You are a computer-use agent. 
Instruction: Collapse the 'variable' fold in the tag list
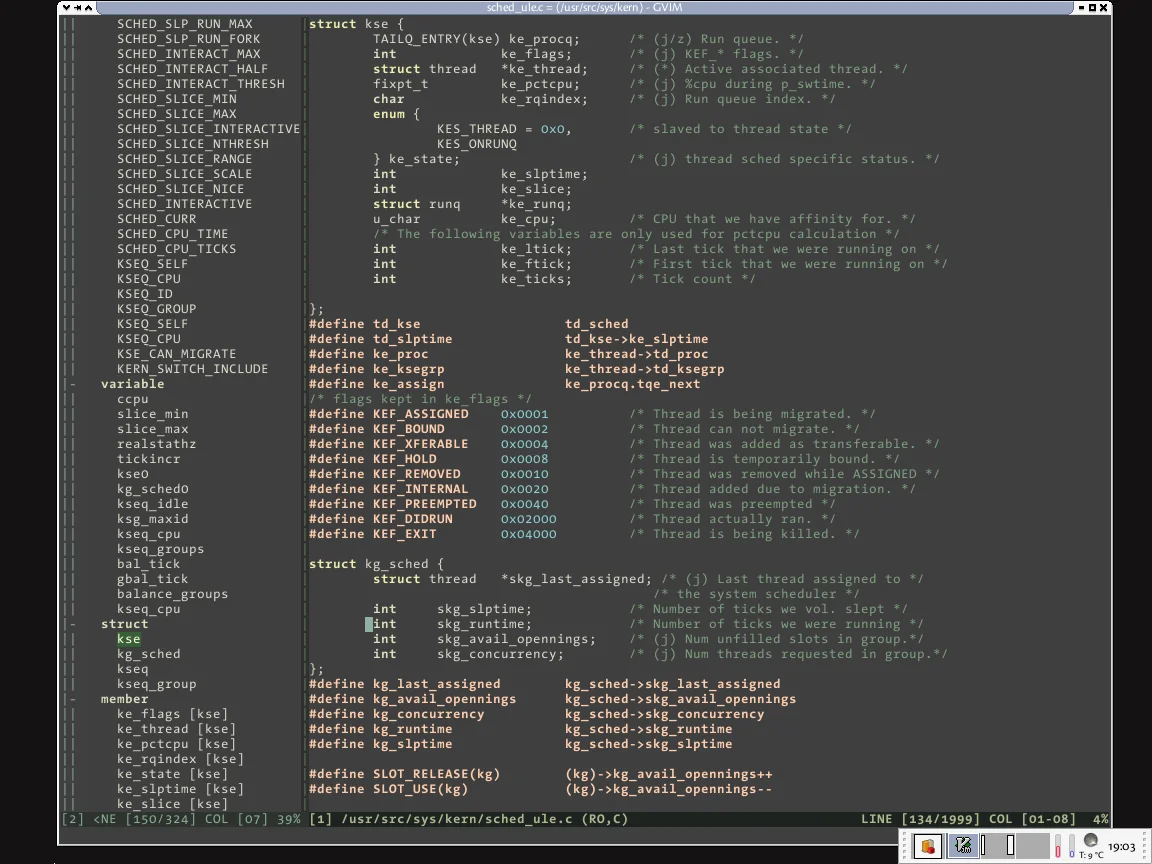click(72, 384)
